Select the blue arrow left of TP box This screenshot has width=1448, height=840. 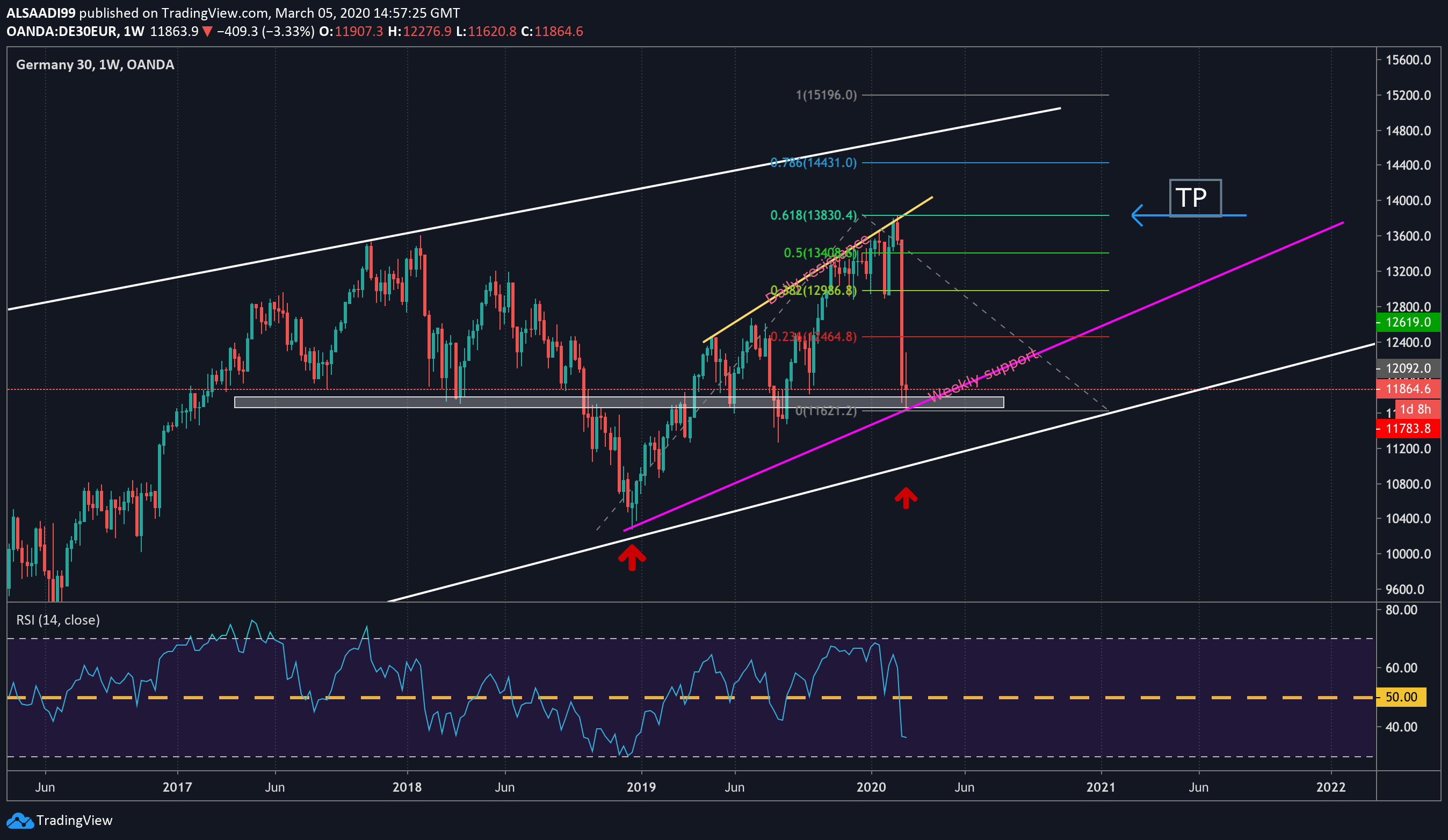tap(1188, 215)
